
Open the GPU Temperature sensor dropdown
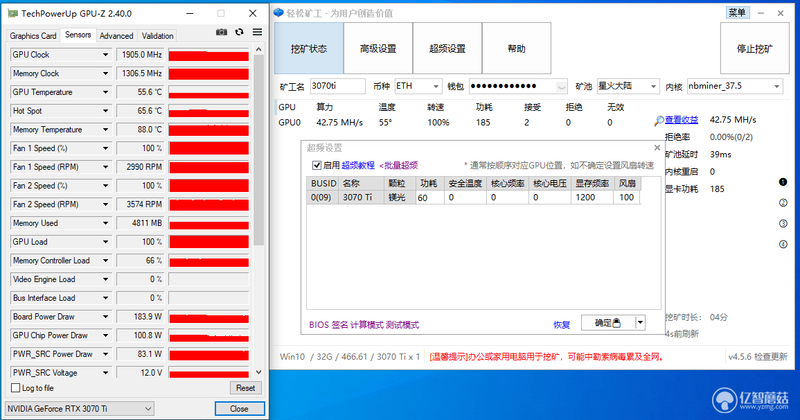click(105, 92)
